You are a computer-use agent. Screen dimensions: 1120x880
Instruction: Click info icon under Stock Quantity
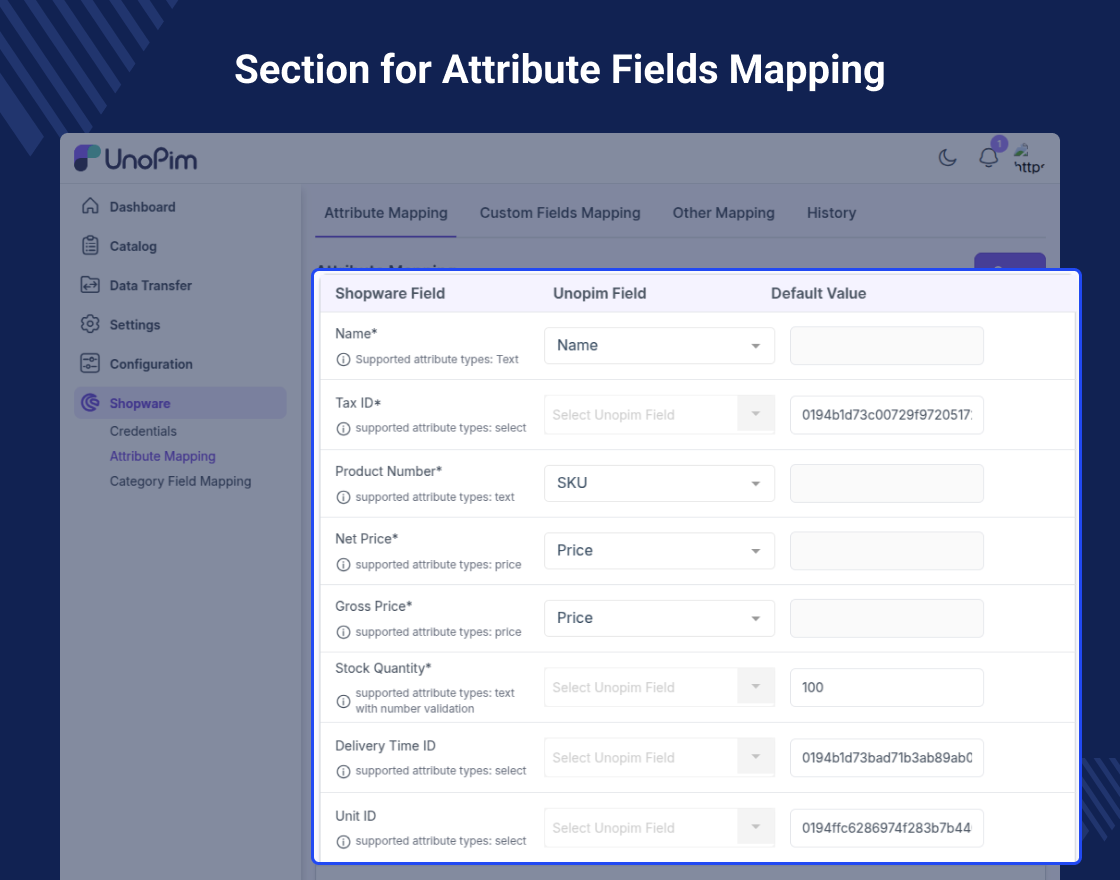(x=343, y=701)
